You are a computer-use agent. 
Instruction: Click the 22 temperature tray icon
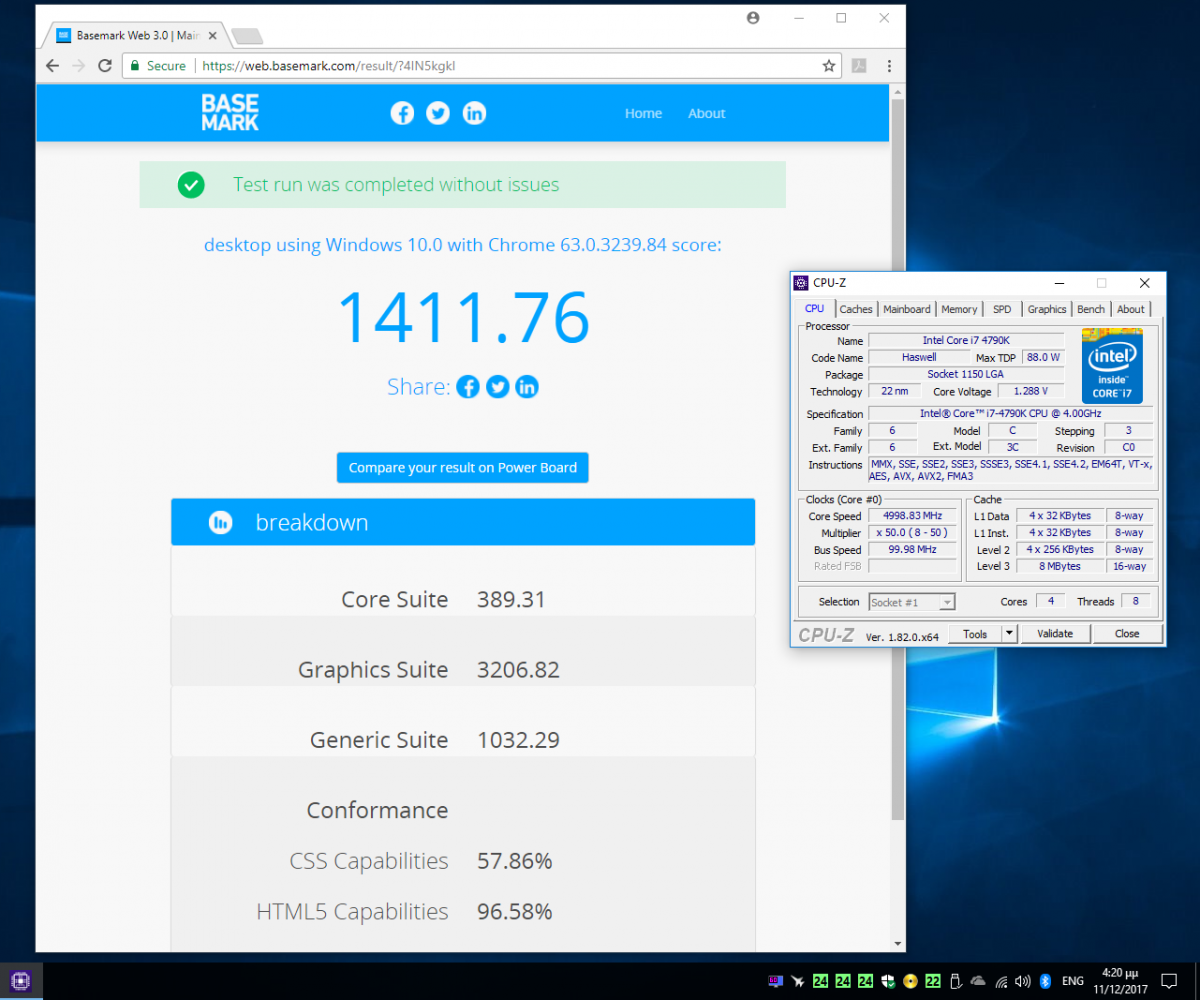[x=932, y=980]
